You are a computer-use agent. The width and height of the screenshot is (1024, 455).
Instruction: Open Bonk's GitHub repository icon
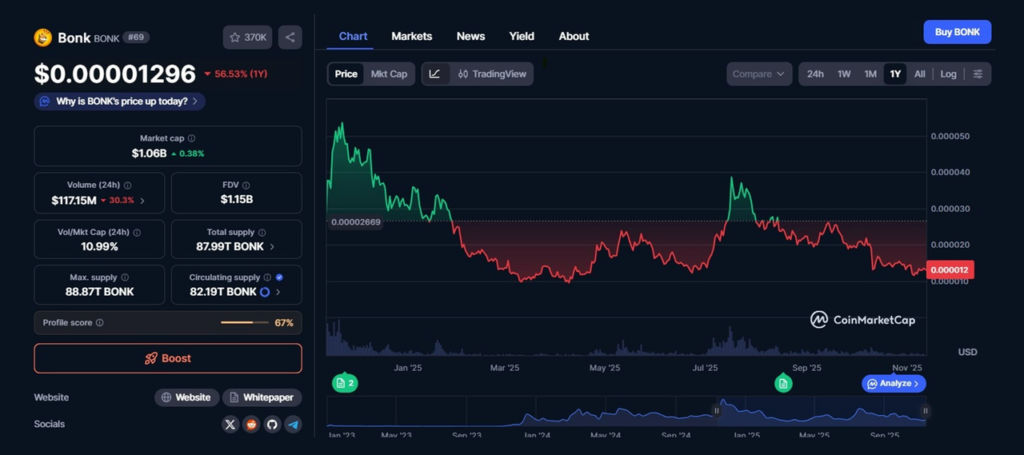(272, 425)
